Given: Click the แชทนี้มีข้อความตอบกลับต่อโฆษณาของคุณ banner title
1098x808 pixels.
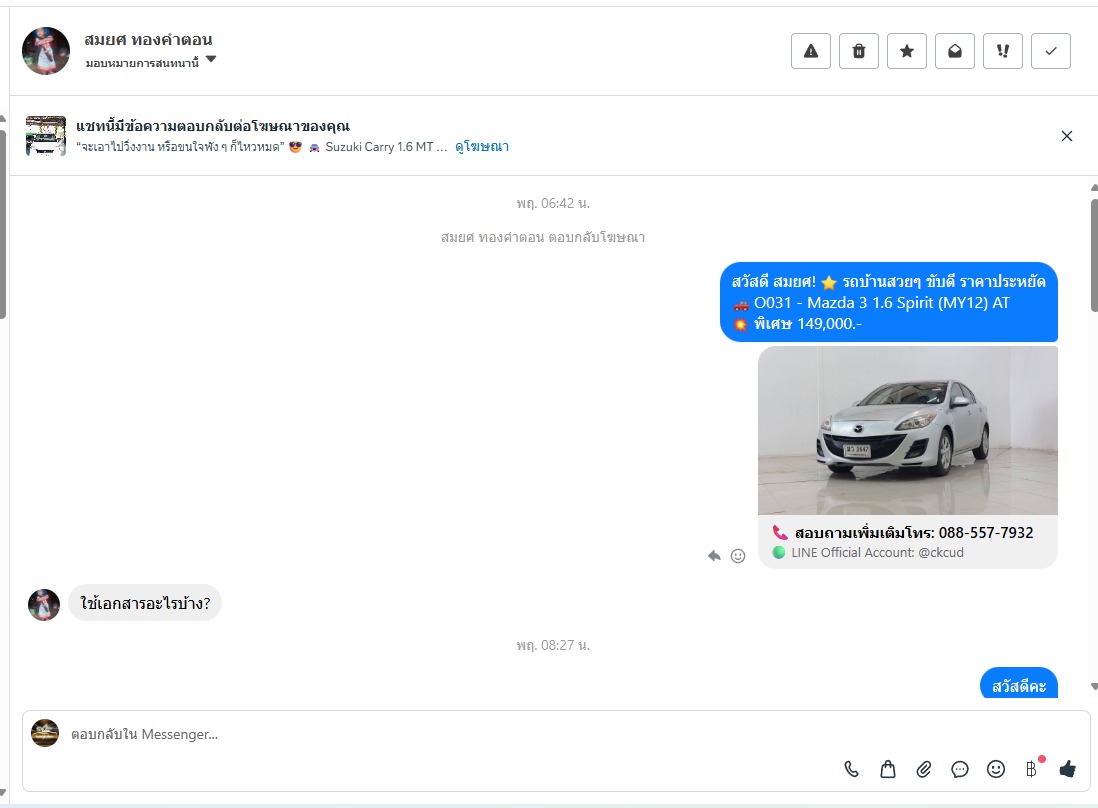Looking at the screenshot, I should pyautogui.click(x=213, y=126).
